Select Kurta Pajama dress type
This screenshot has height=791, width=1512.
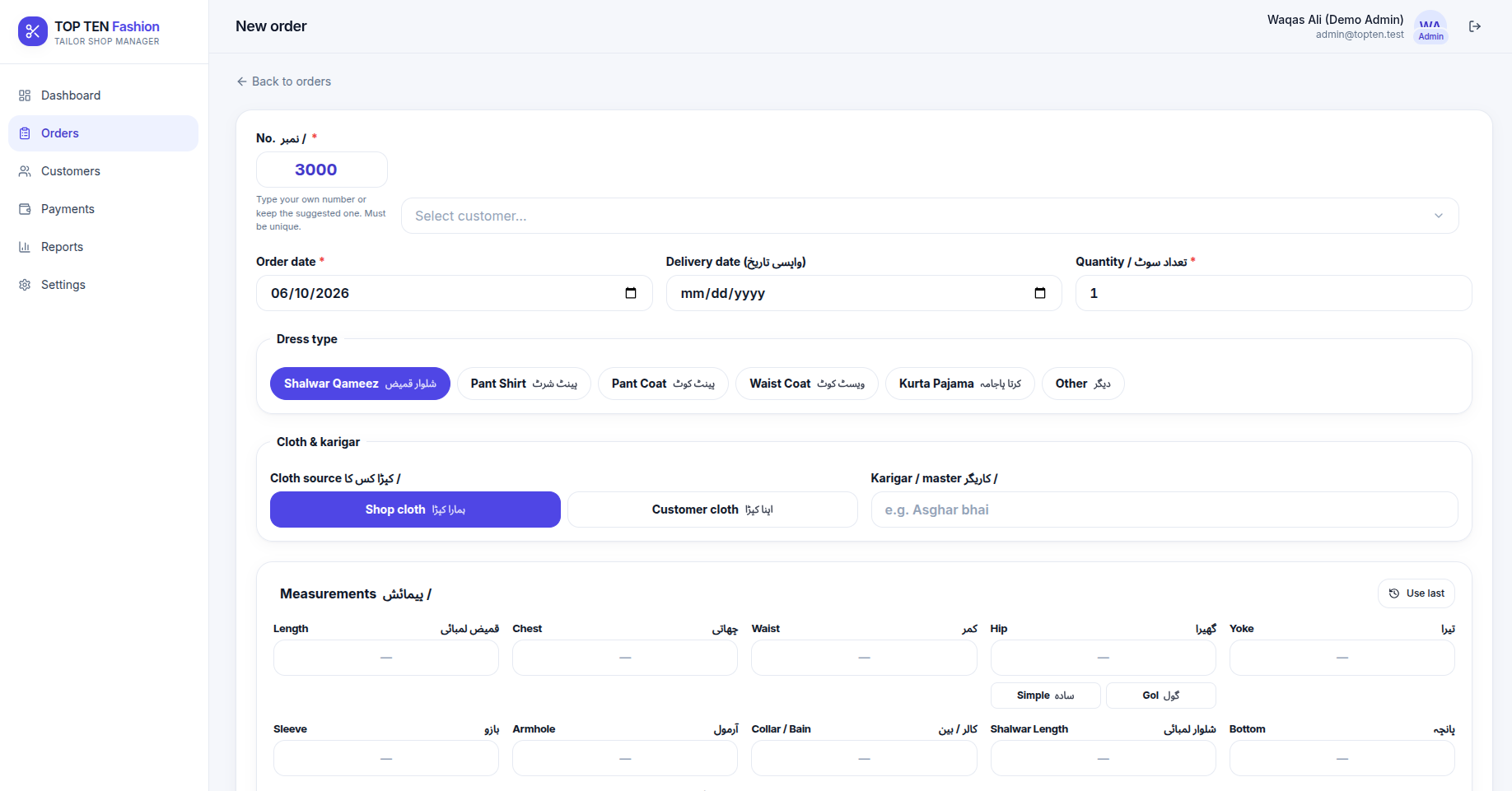[x=960, y=384]
